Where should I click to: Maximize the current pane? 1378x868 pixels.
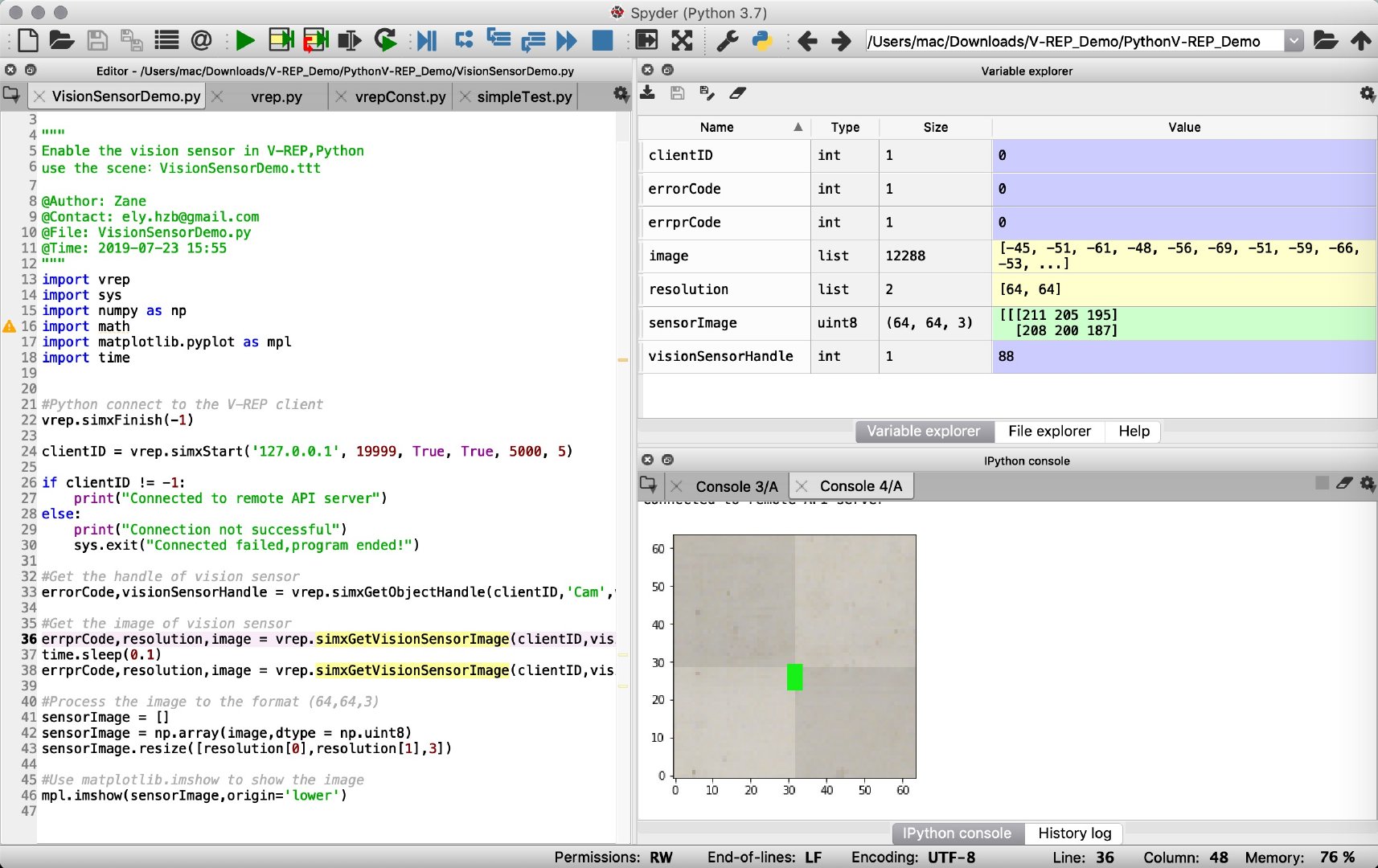[x=647, y=40]
